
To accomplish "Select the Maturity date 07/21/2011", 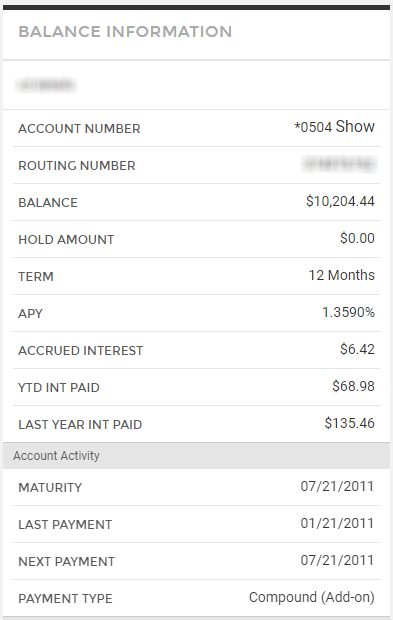I will (x=337, y=486).
